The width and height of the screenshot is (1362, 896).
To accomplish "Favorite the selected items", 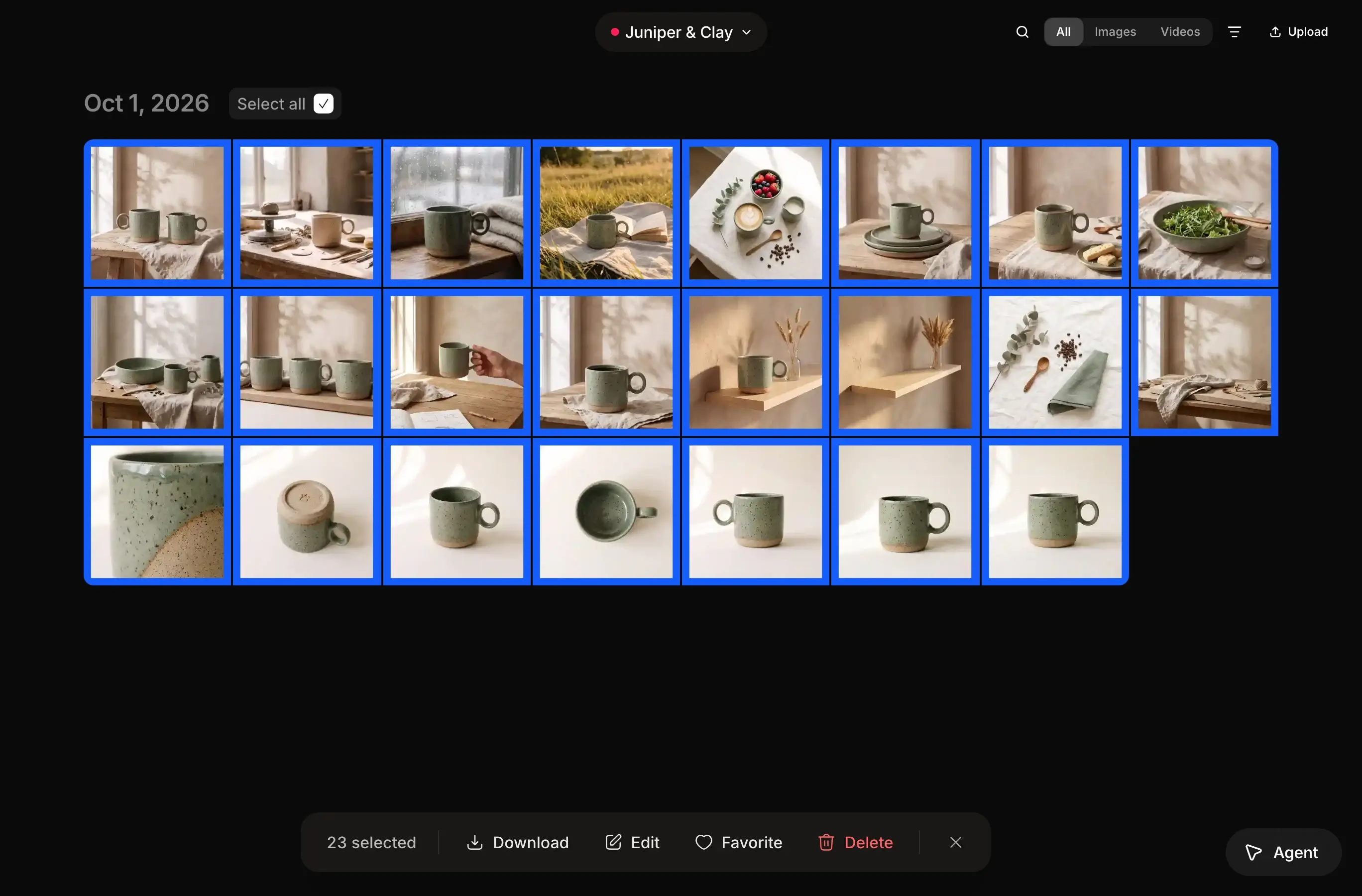I will [738, 842].
